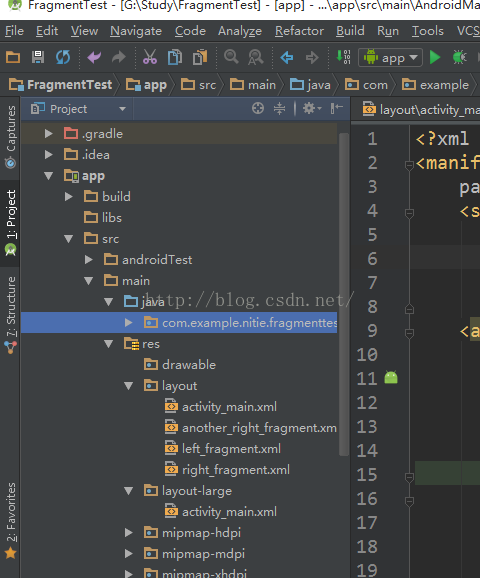Undo the last action with purple arrow

tap(94, 57)
